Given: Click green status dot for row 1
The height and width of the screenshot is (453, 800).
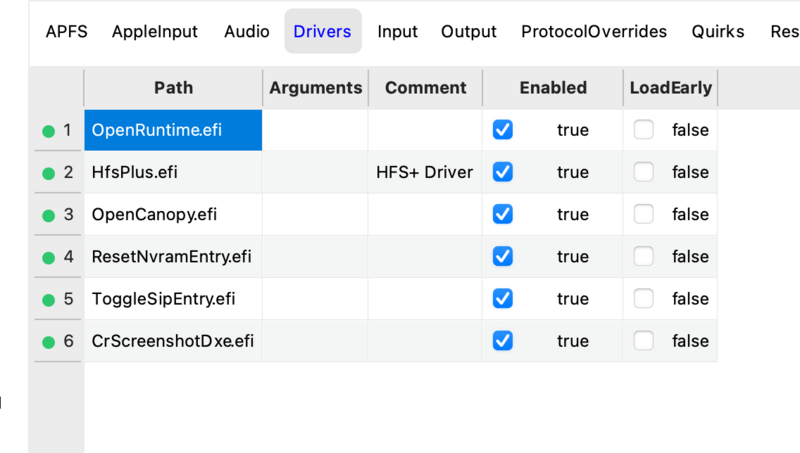Looking at the screenshot, I should click(x=48, y=131).
